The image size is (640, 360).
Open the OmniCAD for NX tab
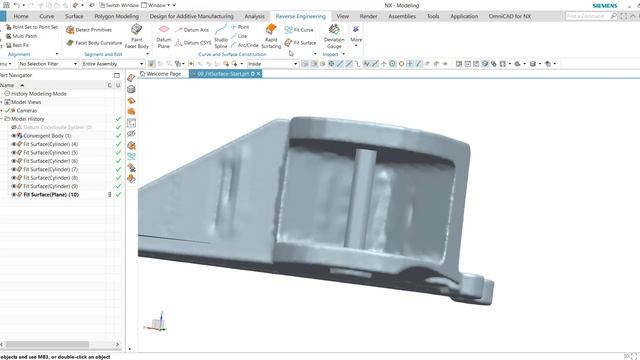point(510,16)
